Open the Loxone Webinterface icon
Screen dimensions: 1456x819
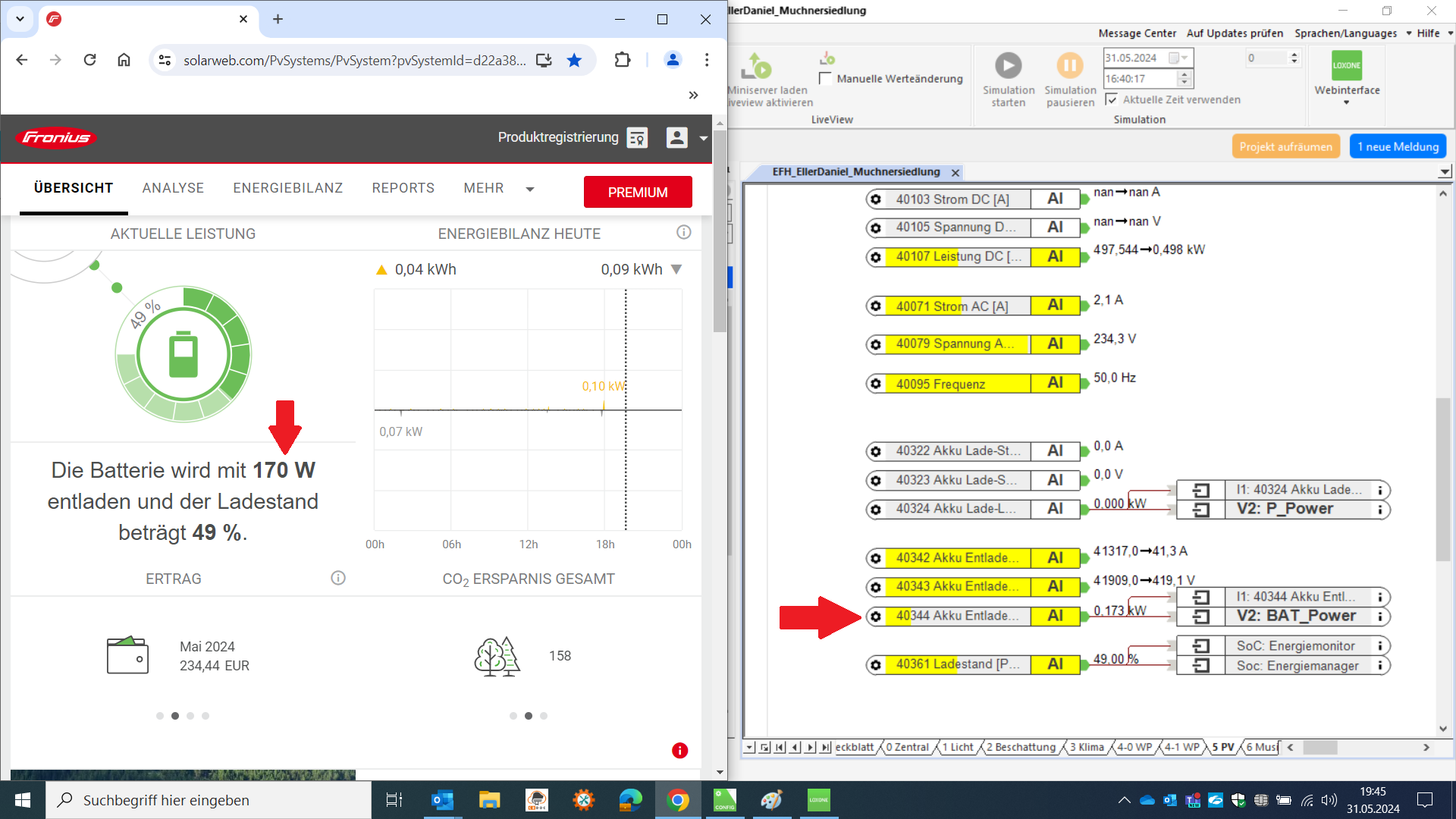point(1346,66)
